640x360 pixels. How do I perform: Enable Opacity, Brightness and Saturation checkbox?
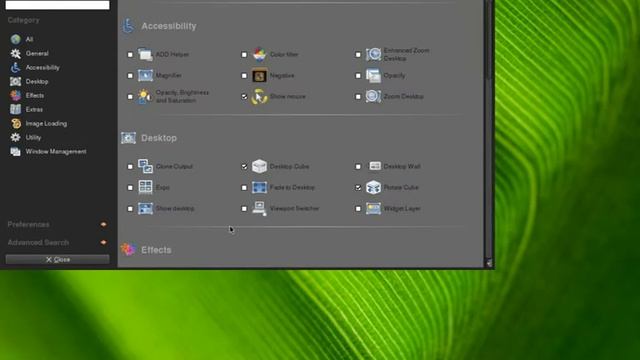pyautogui.click(x=130, y=97)
